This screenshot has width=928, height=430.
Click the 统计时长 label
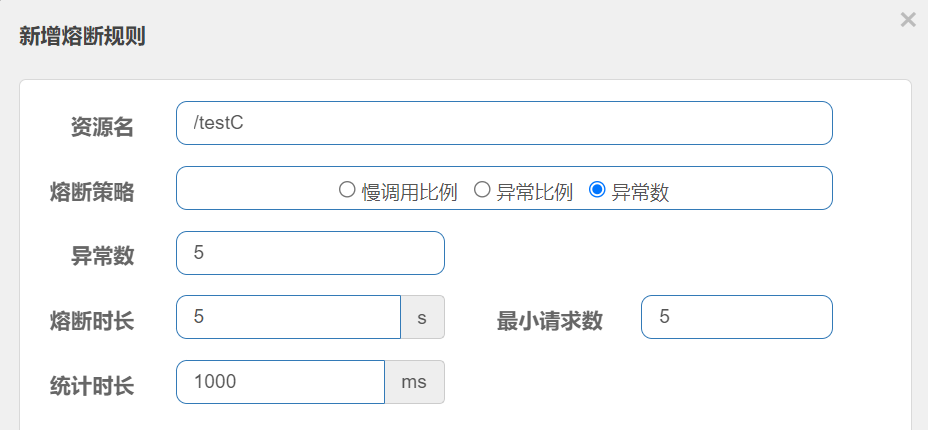pyautogui.click(x=92, y=386)
